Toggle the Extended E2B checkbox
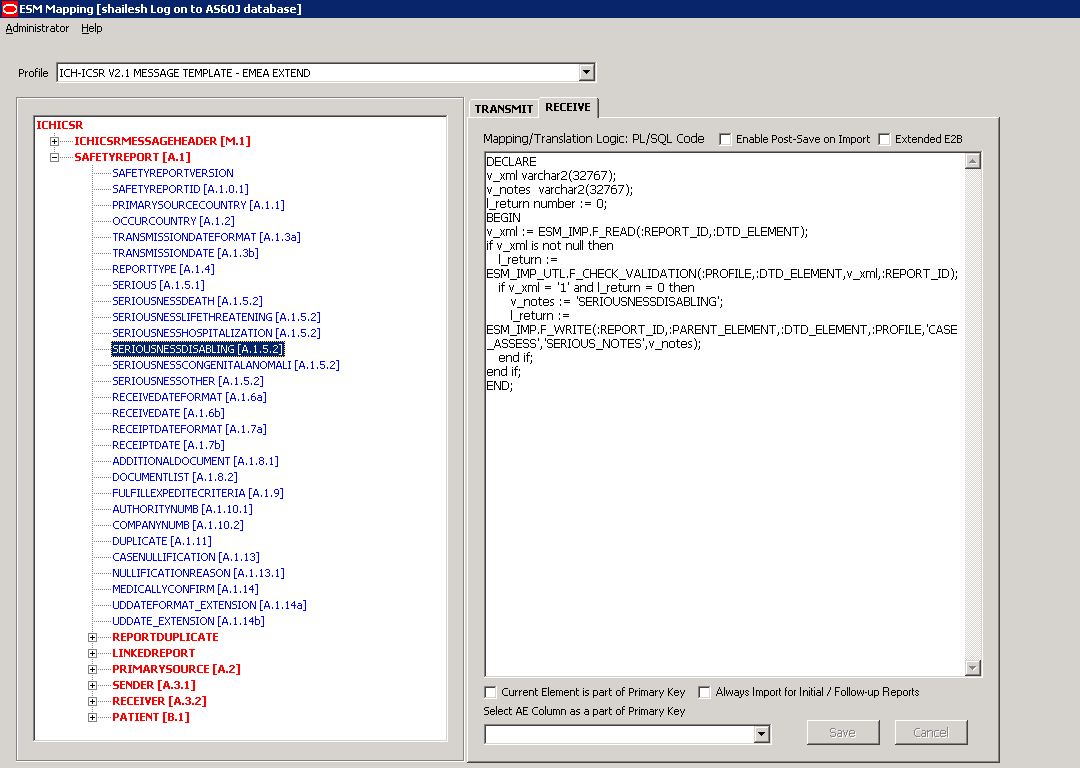The height and width of the screenshot is (768, 1080). coord(884,139)
